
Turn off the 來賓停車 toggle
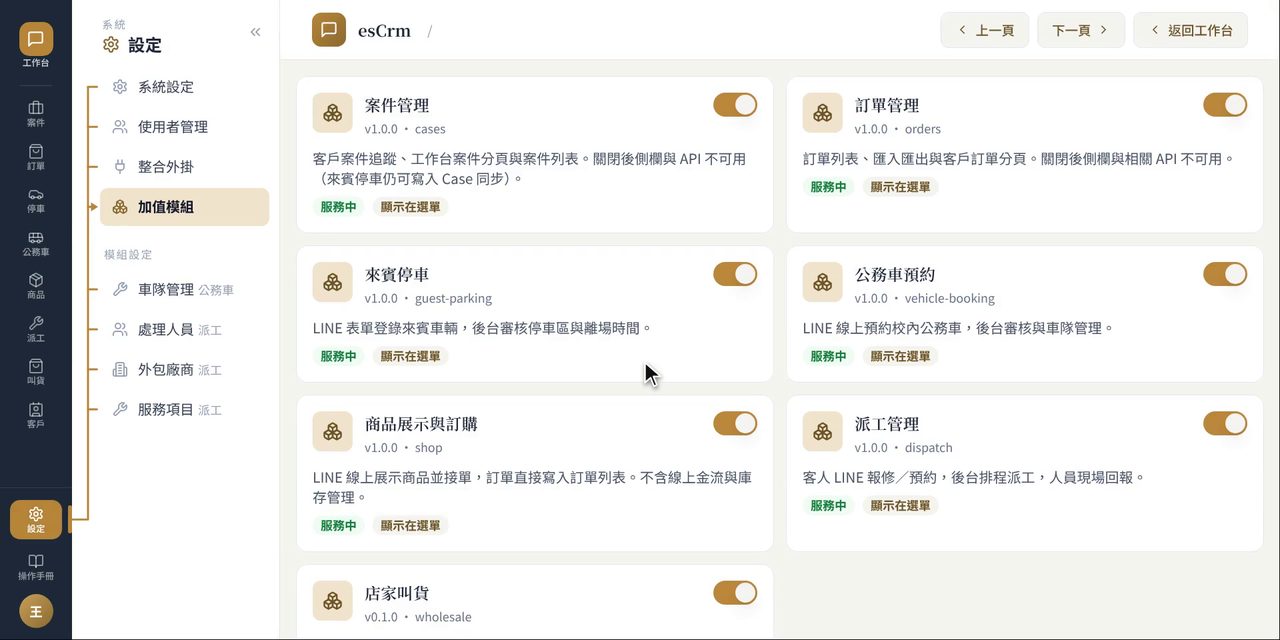tap(735, 274)
